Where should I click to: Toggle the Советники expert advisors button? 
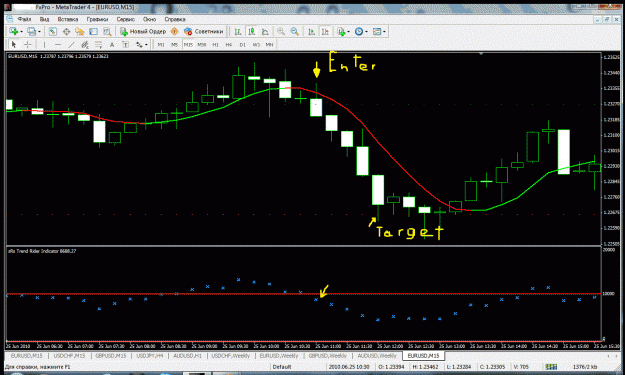(x=204, y=31)
